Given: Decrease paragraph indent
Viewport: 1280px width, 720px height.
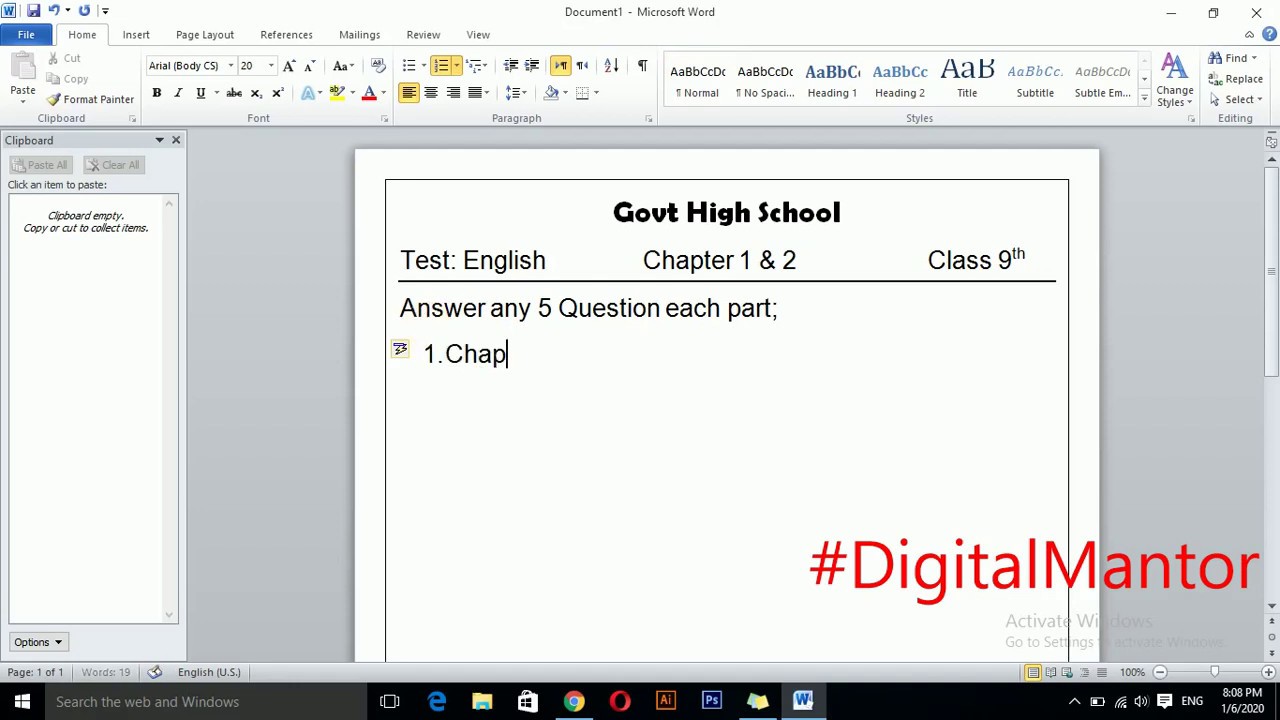Looking at the screenshot, I should coord(511,66).
